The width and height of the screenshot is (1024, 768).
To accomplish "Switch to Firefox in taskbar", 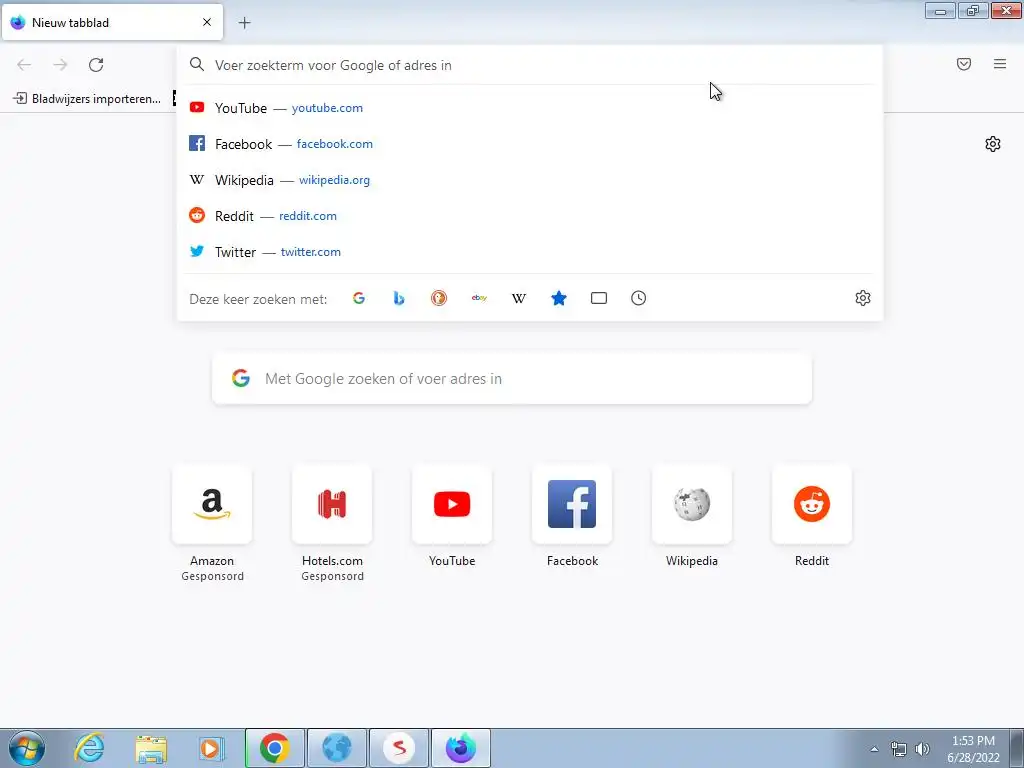I will 461,748.
